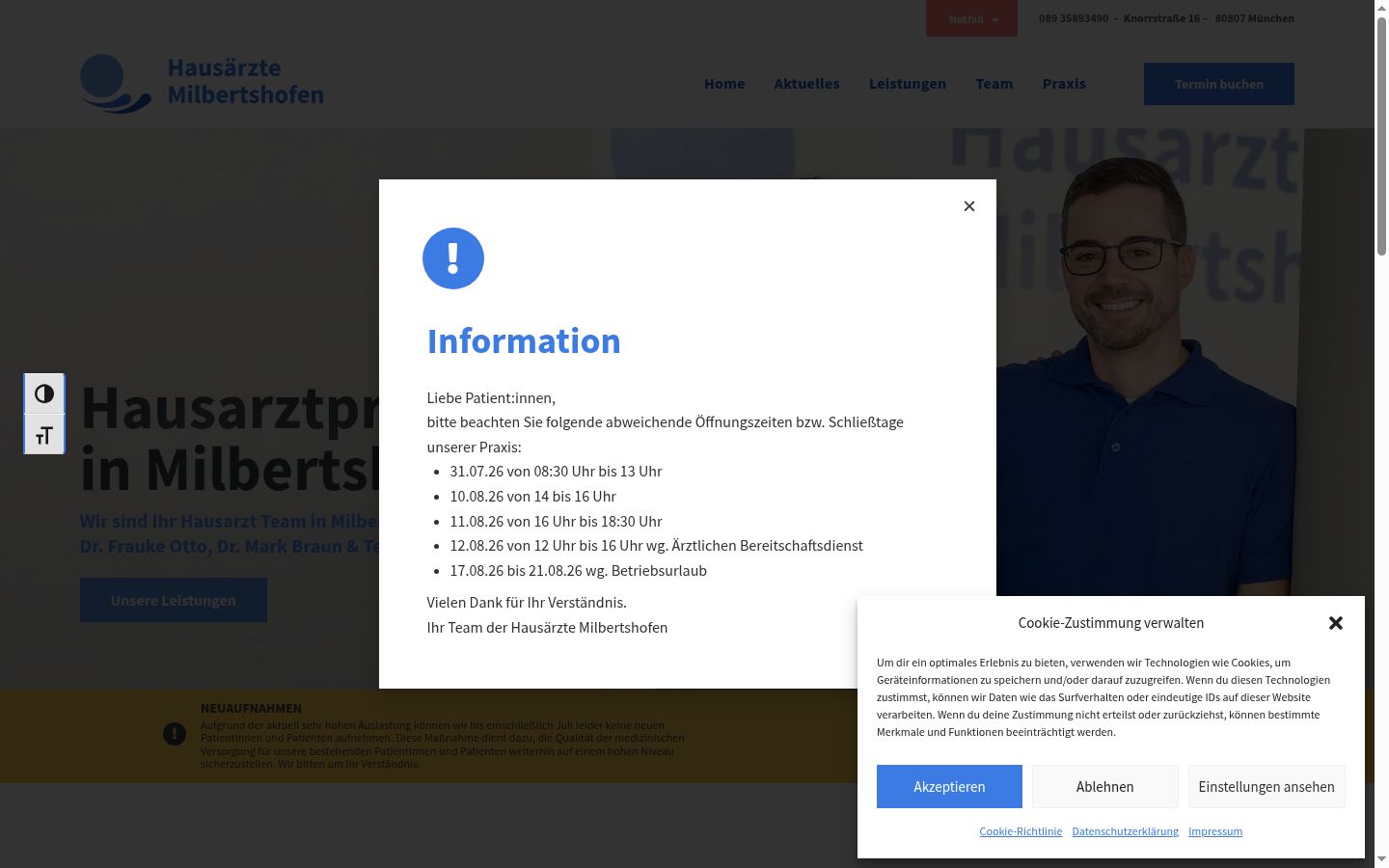The width and height of the screenshot is (1389, 868).
Task: Open the Team menu item
Action: point(994,84)
